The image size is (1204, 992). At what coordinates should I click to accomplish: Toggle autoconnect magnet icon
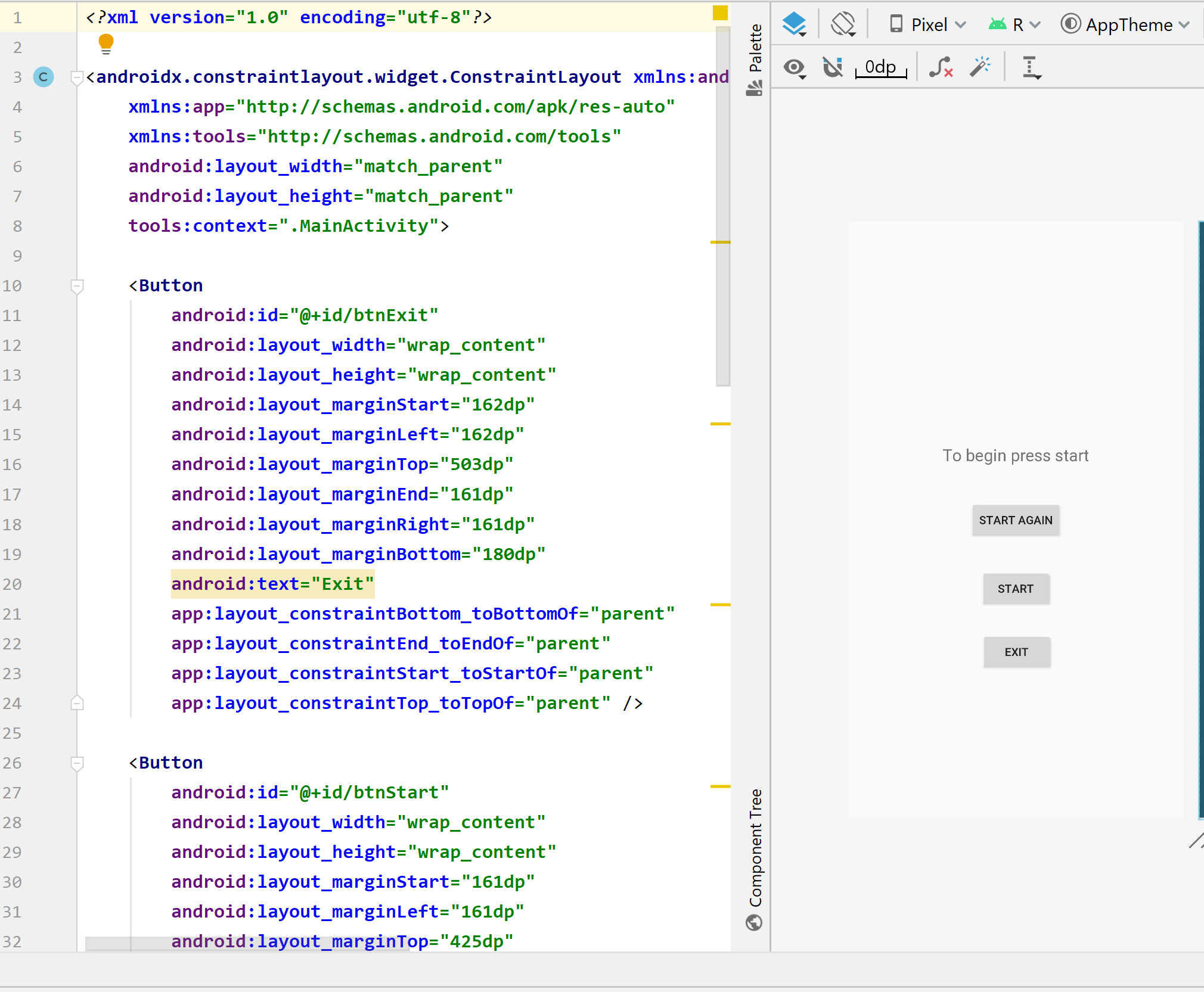tap(833, 67)
